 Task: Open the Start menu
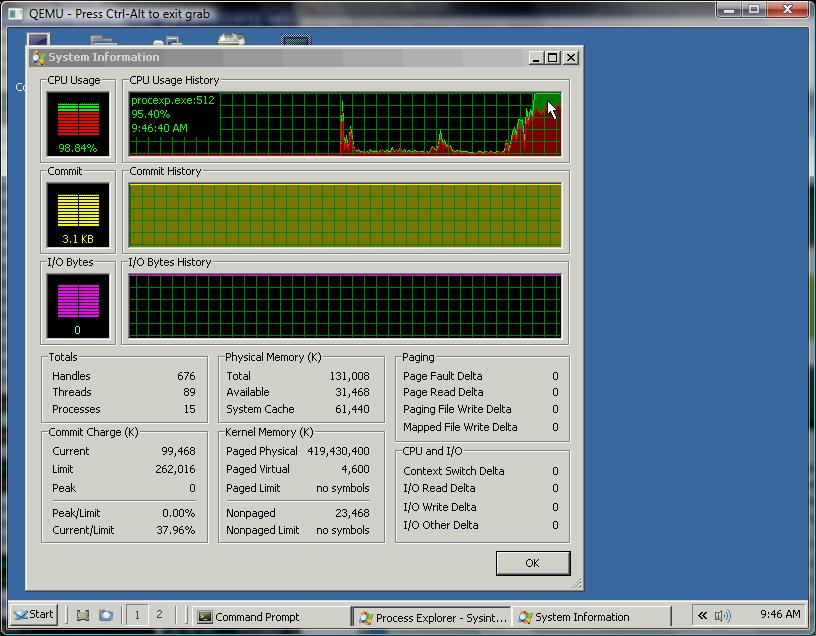click(33, 615)
